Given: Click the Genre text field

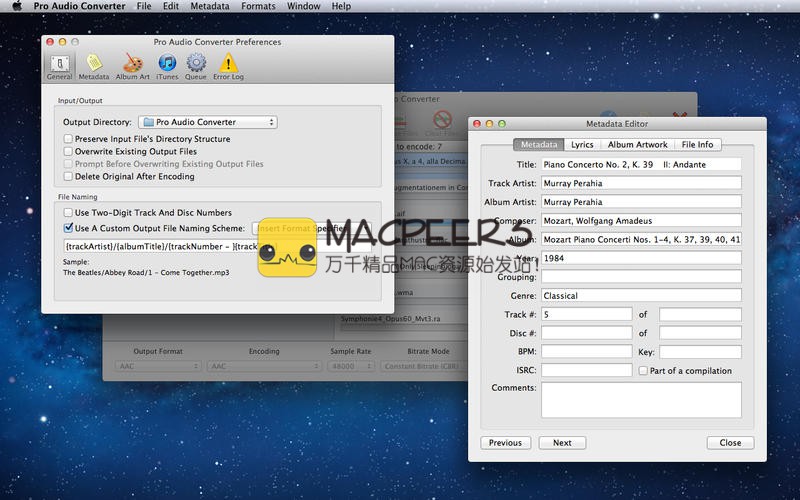Looking at the screenshot, I should (x=640, y=296).
